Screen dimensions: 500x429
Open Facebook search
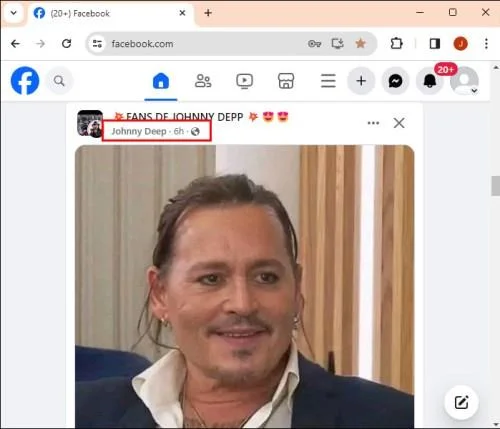point(59,81)
